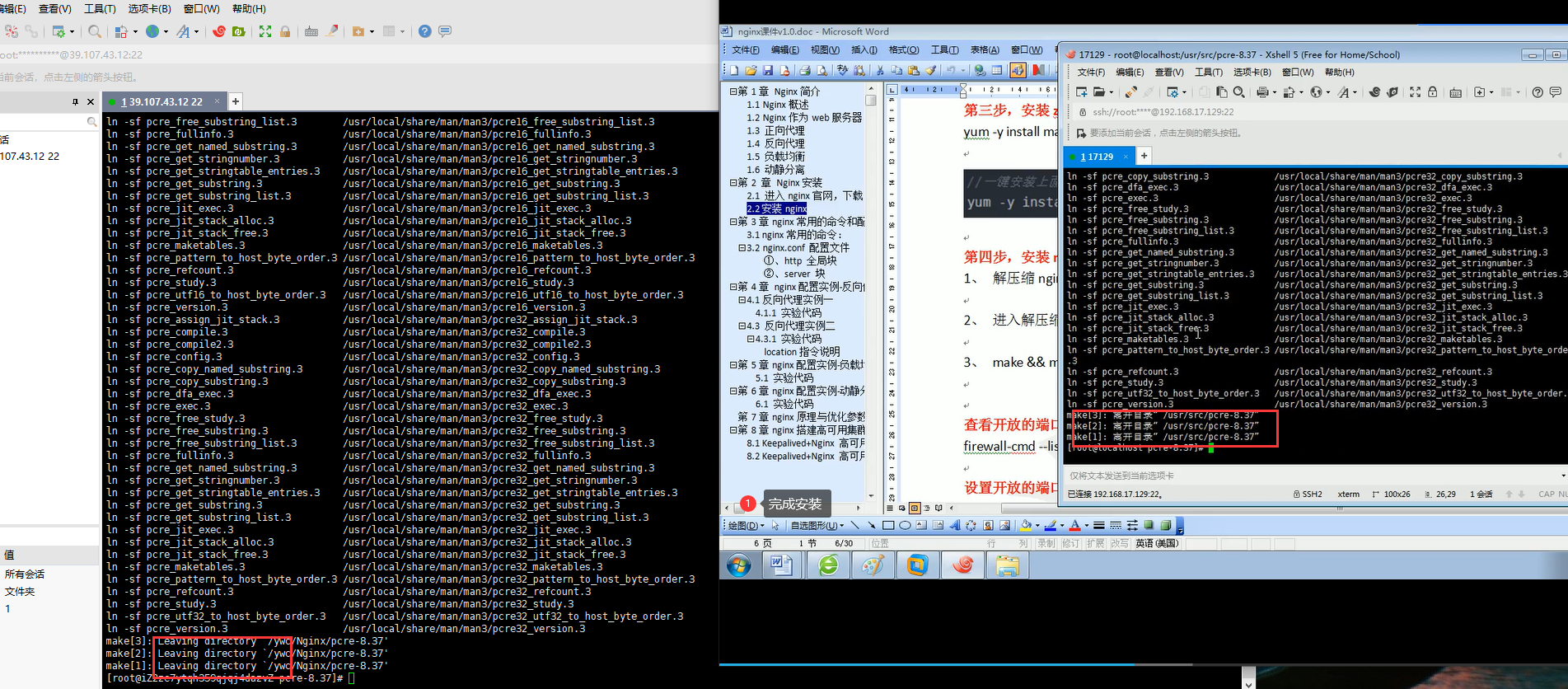The height and width of the screenshot is (689, 1568).
Task: Click the Paste clipboard icon in Word toolbar
Action: coord(914,70)
